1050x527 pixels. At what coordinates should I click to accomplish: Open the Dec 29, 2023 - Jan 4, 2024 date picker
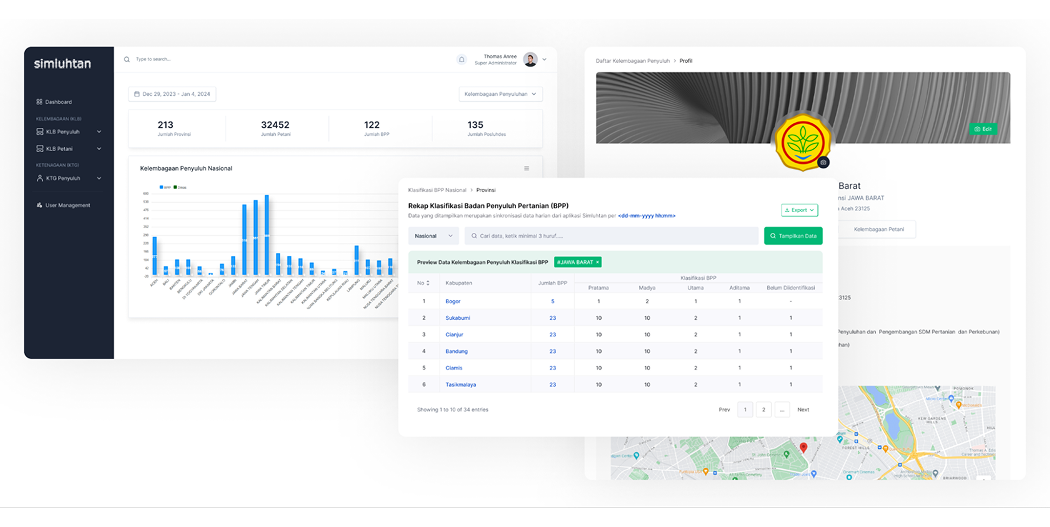pyautogui.click(x=172, y=94)
